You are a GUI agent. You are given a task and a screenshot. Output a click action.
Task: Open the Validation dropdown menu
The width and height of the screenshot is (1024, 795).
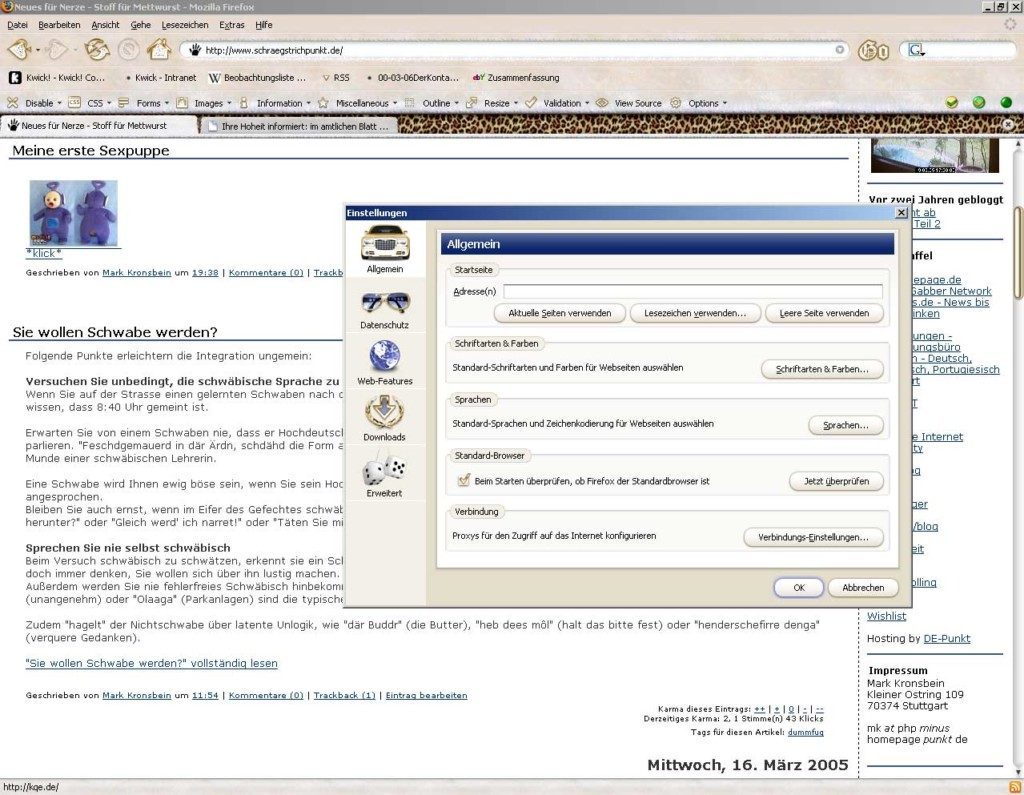coord(558,103)
